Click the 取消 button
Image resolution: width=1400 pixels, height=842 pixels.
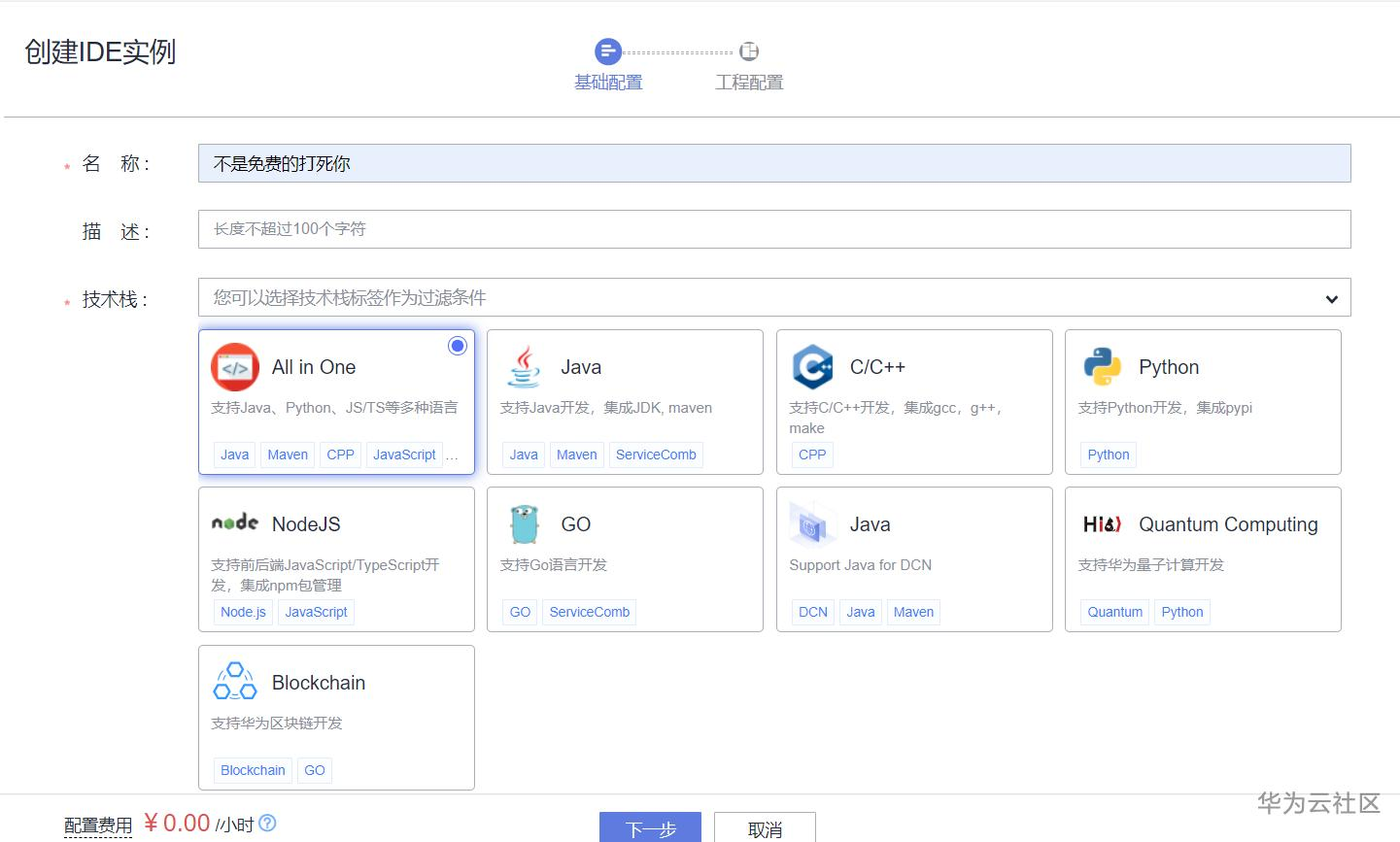tap(765, 827)
